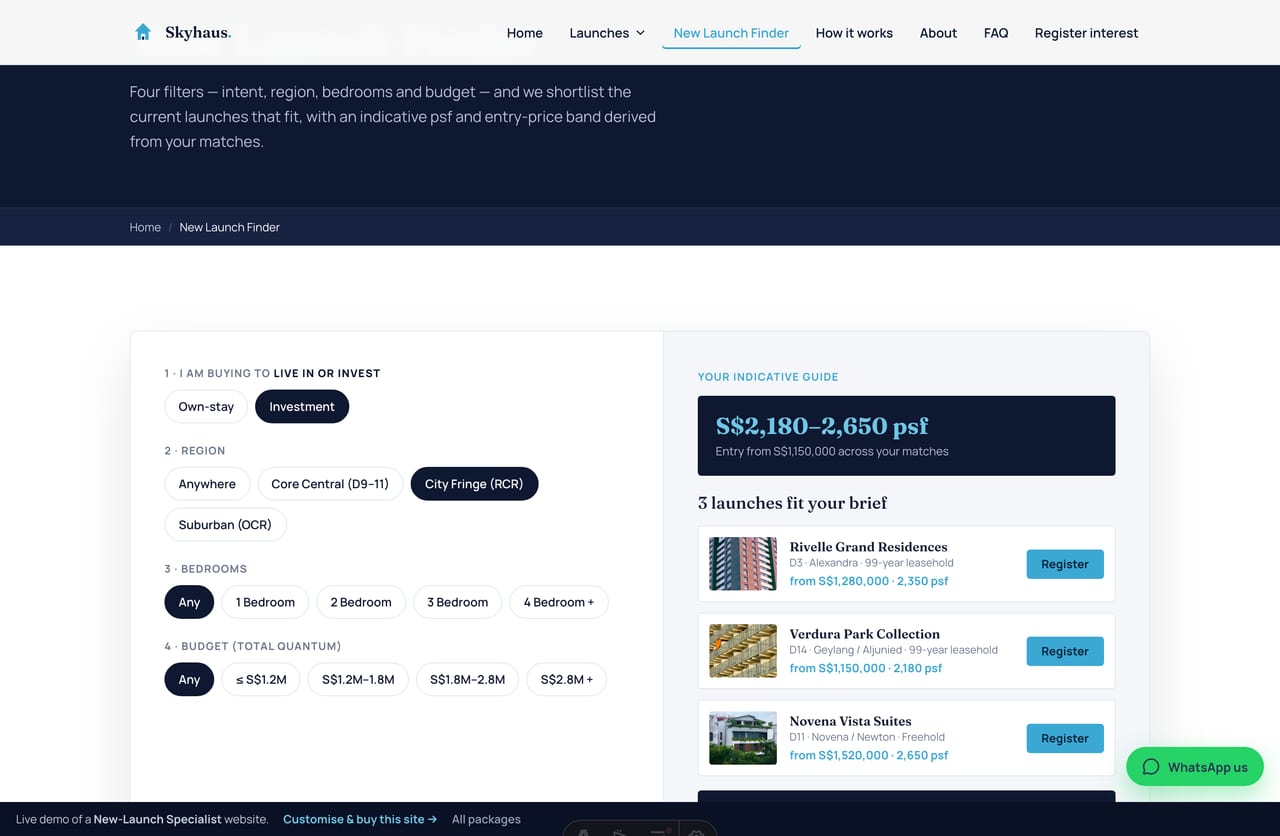The width and height of the screenshot is (1280, 836).
Task: Open Novena Vista Suites thumbnail image
Action: coord(743,738)
